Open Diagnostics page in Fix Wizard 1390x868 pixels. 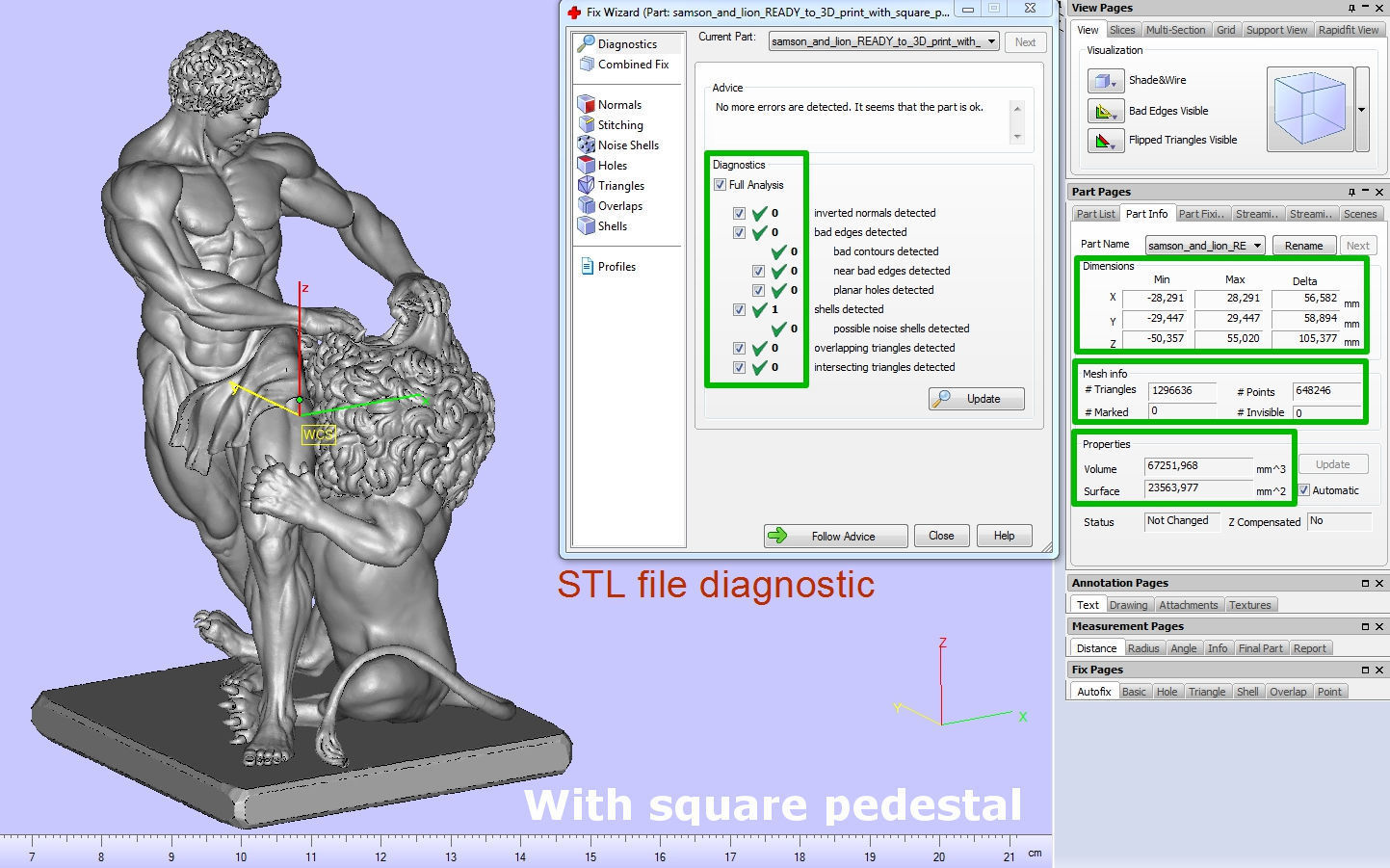point(627,43)
